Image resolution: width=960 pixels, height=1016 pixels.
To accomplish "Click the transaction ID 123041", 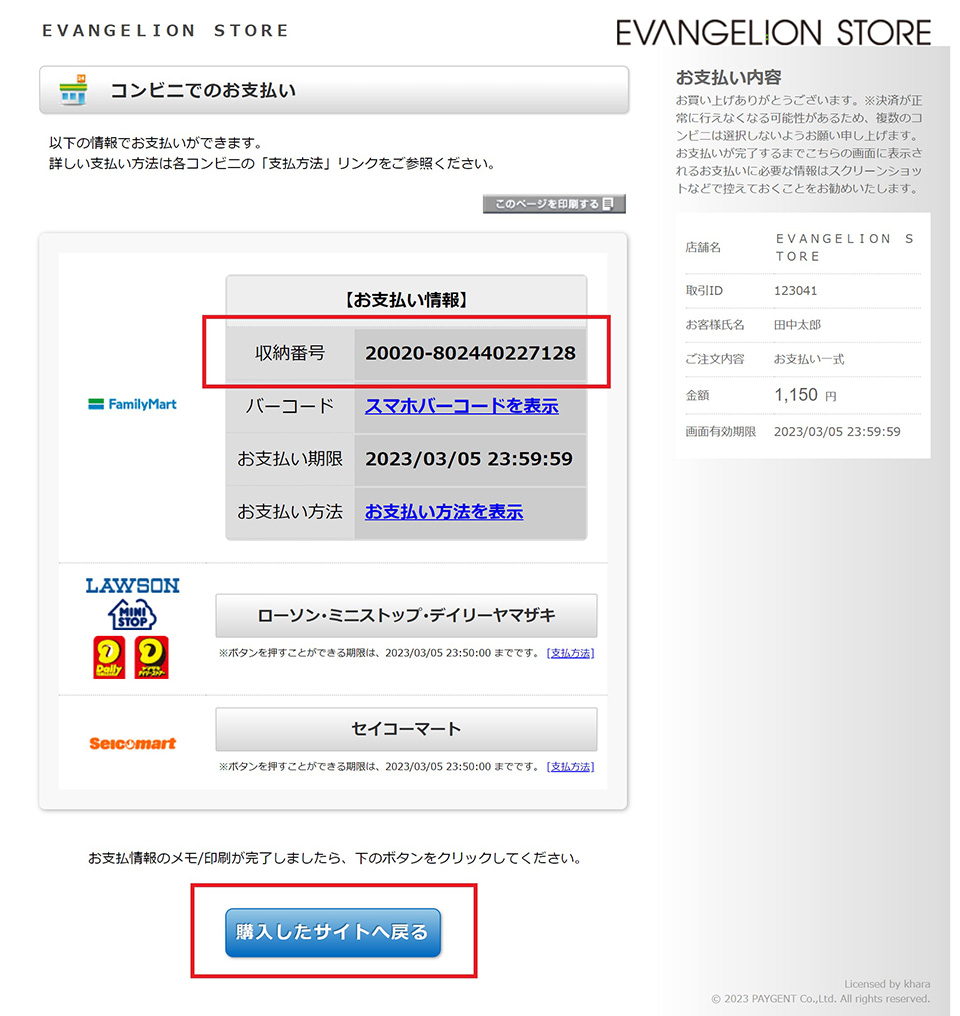I will pos(795,291).
